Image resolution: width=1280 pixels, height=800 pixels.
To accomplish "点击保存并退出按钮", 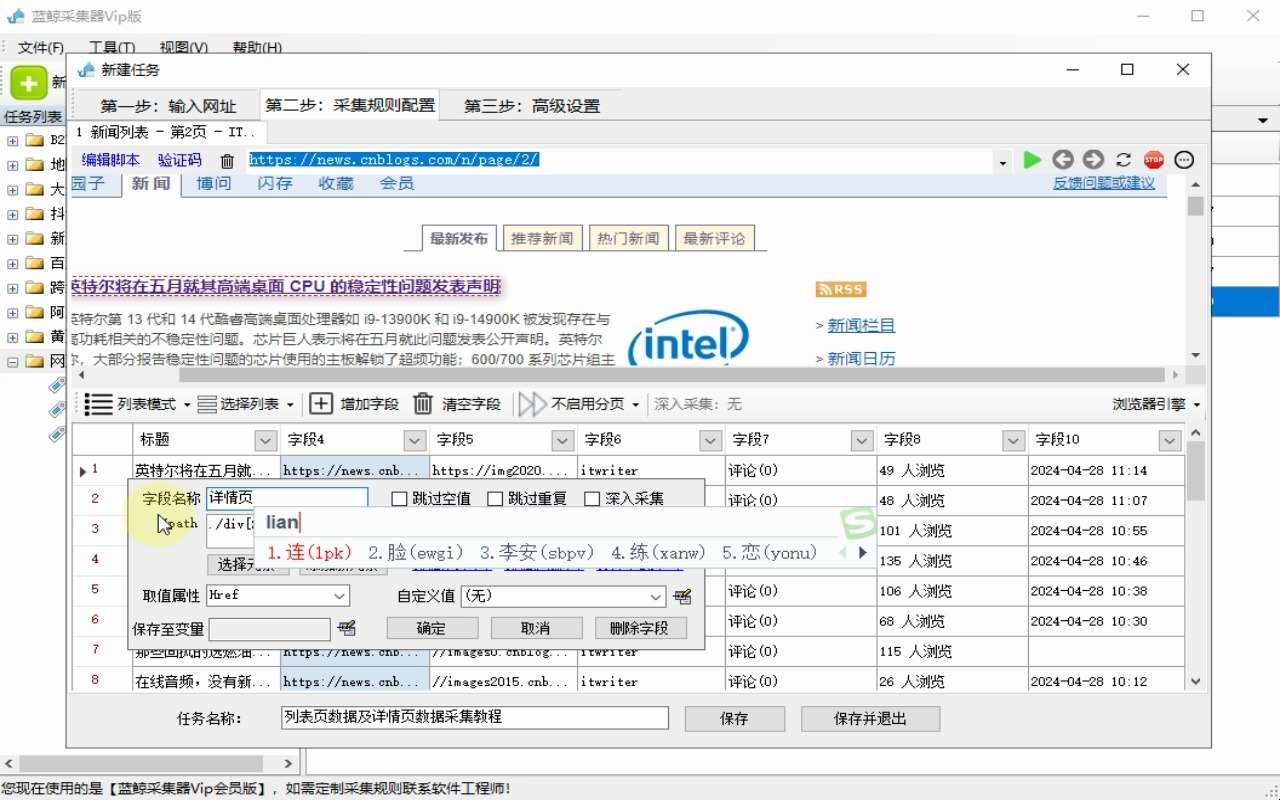I will click(x=869, y=718).
